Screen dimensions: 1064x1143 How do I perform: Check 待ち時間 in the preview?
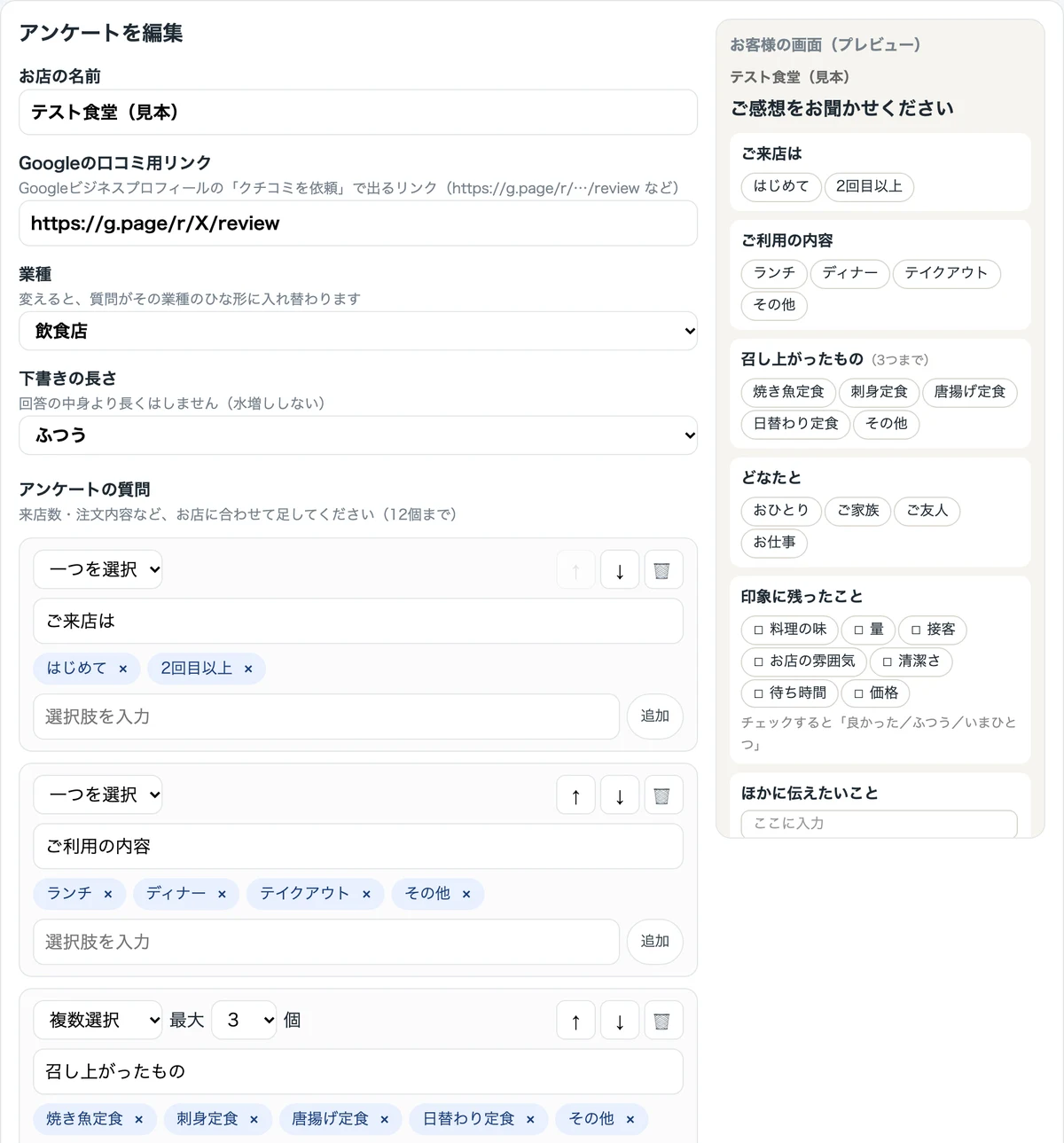(789, 693)
